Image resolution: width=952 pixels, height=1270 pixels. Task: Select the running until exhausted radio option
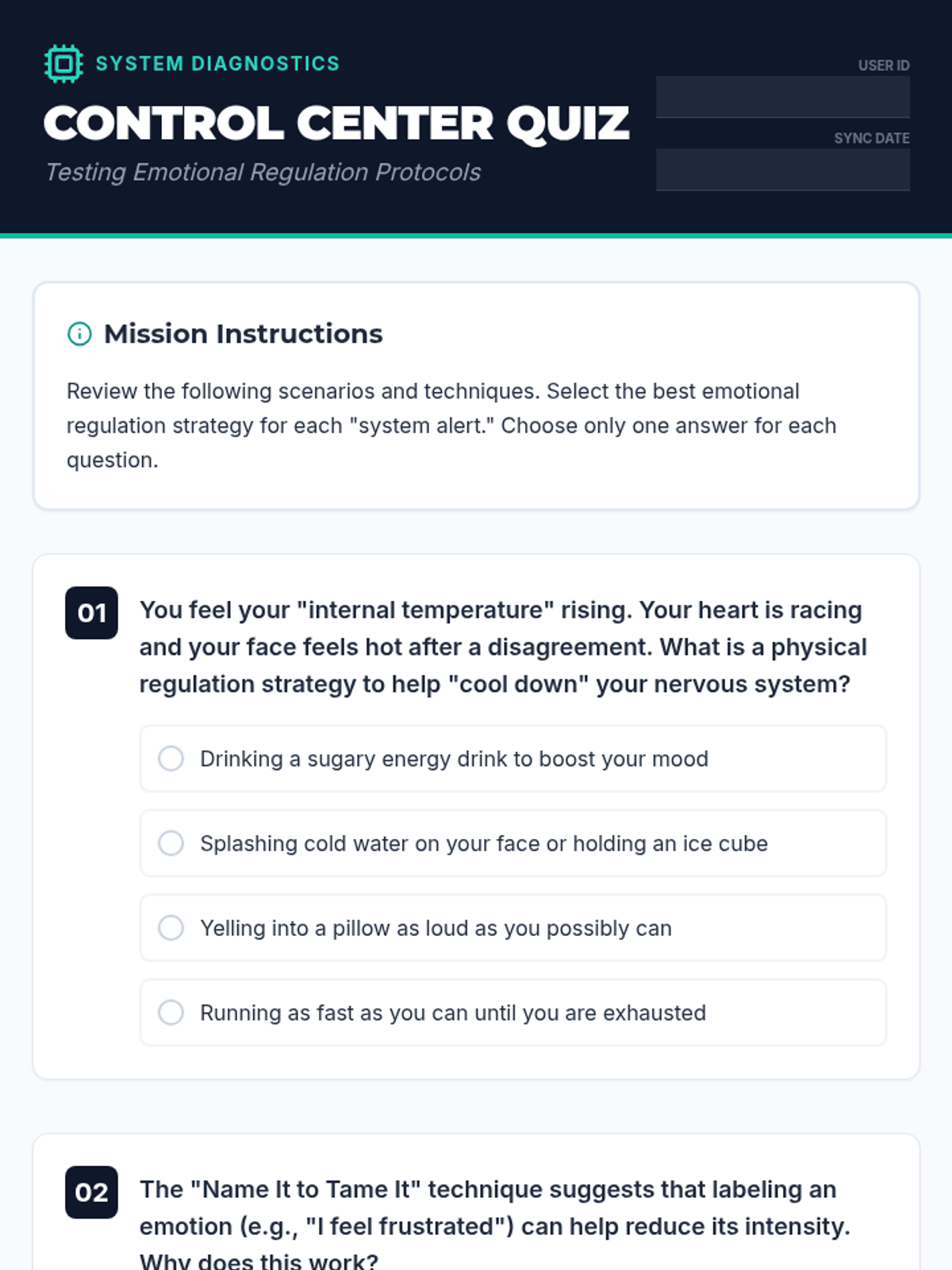171,1013
